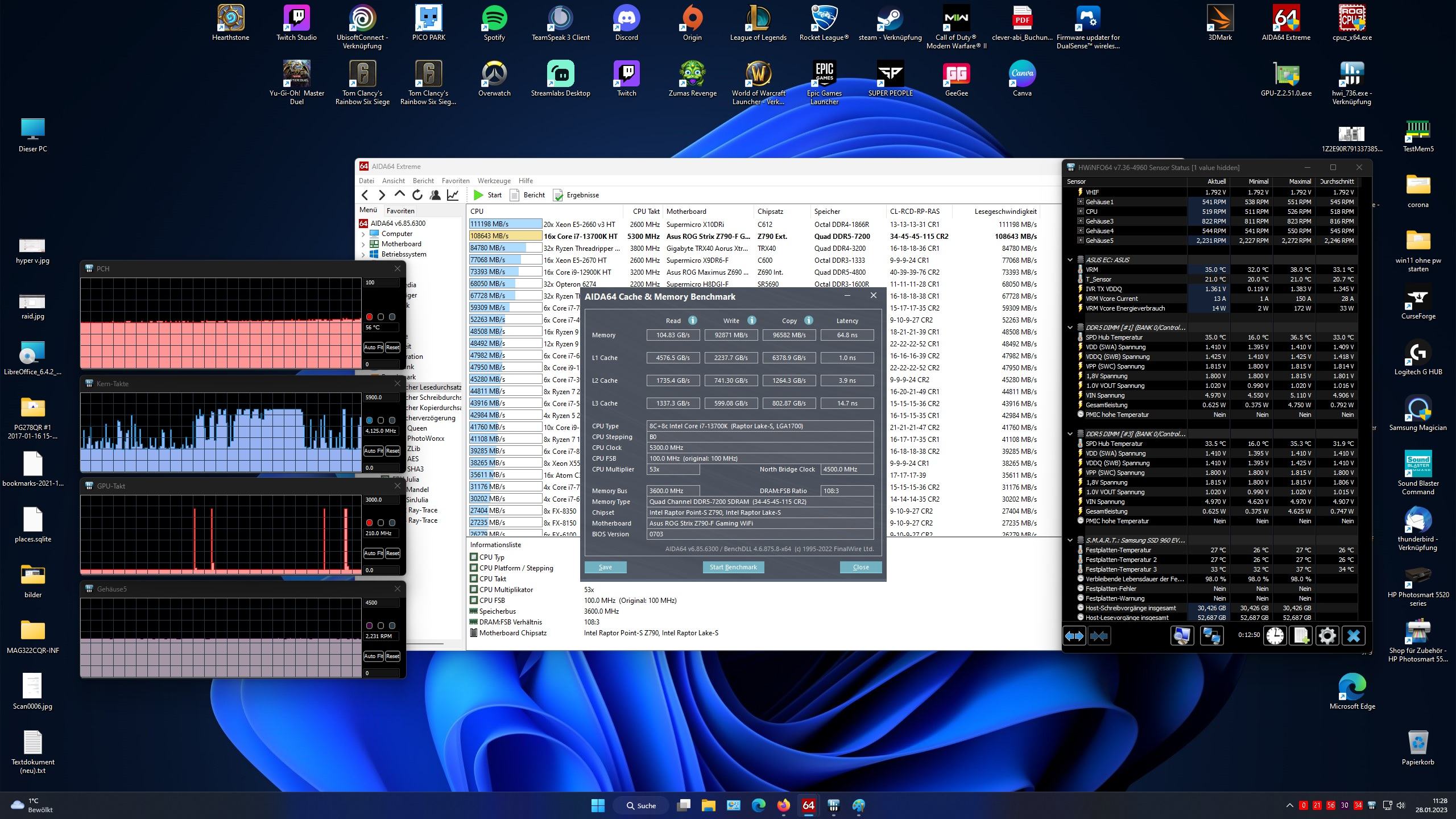Open the Werkzeuge menu in AIDA64

click(x=494, y=181)
